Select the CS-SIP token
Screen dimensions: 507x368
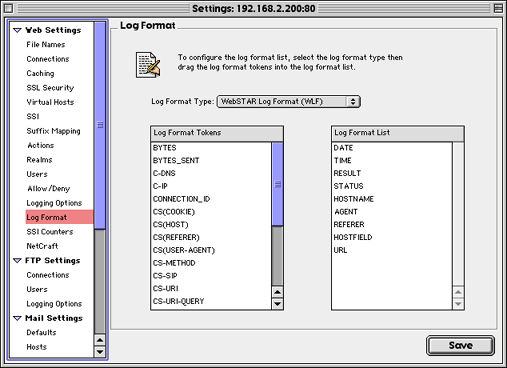point(165,276)
